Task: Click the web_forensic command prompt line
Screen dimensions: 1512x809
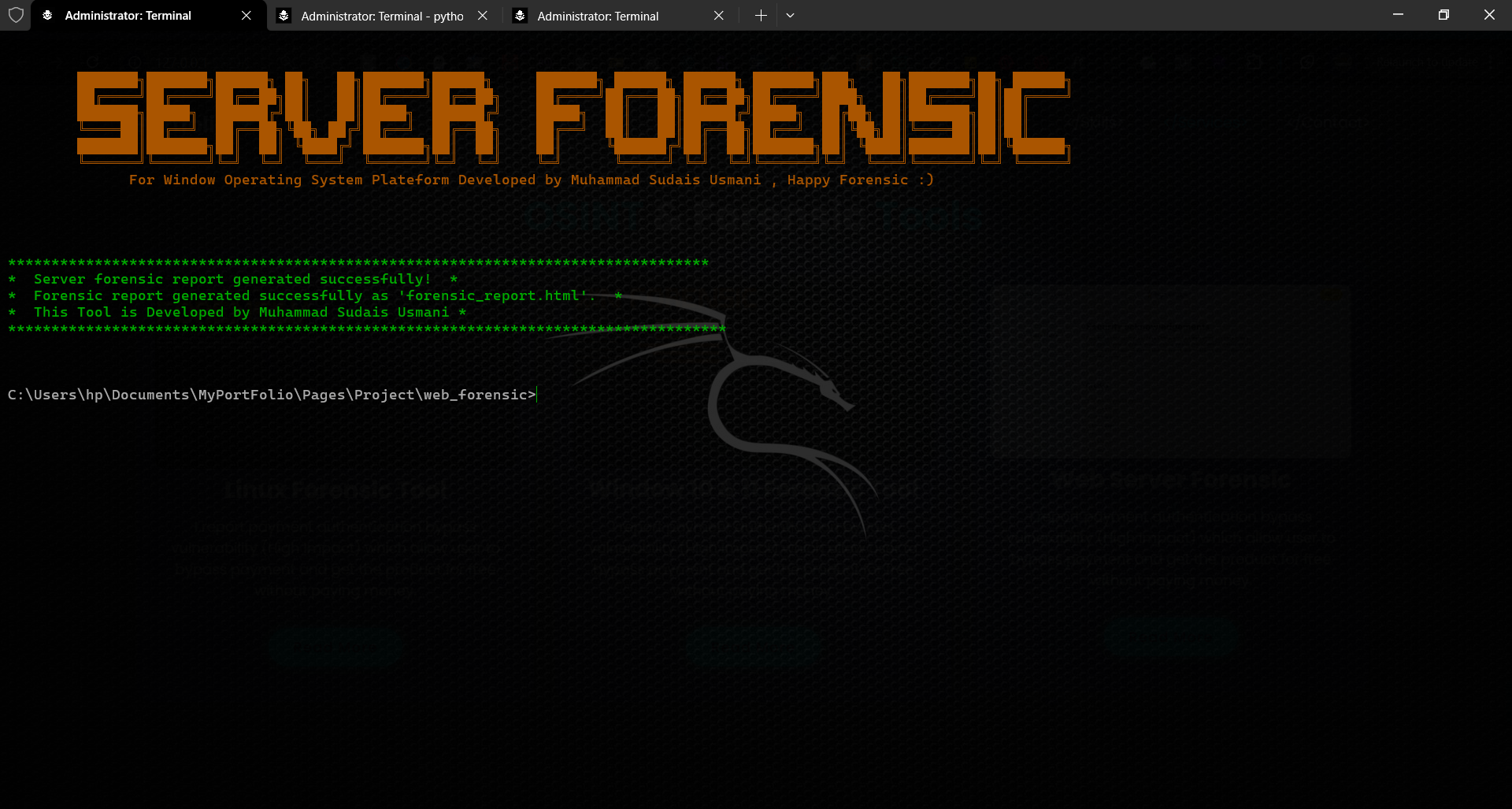Action: pos(272,395)
